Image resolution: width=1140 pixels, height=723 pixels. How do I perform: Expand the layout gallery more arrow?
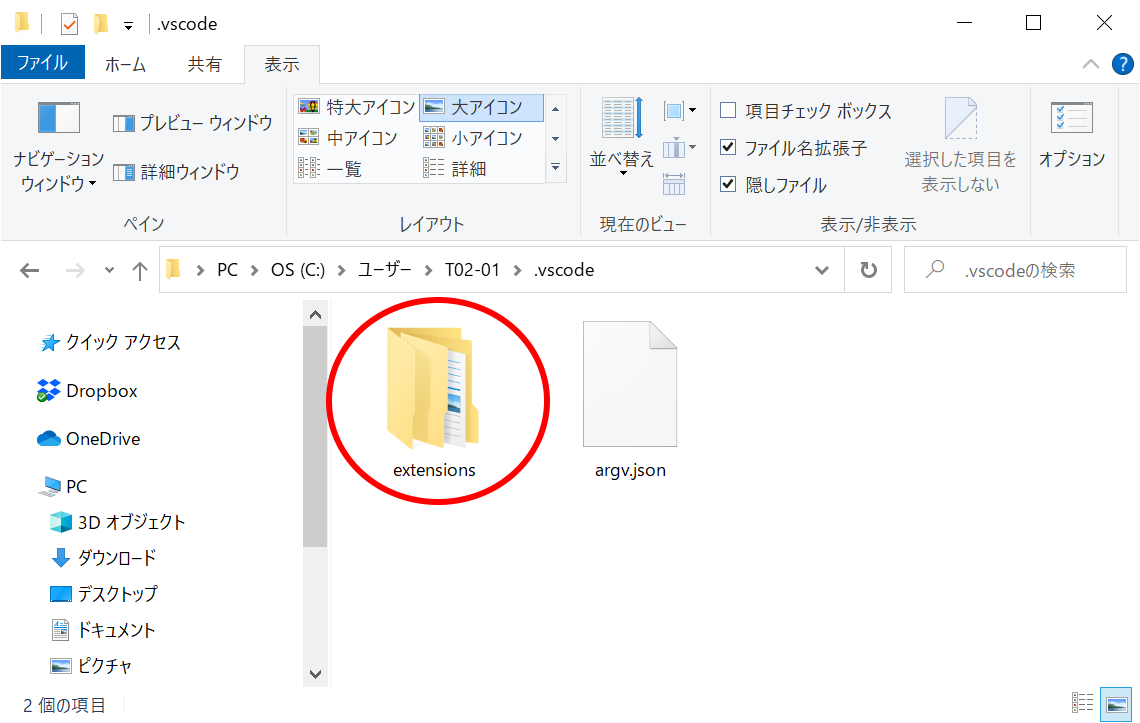tap(556, 168)
